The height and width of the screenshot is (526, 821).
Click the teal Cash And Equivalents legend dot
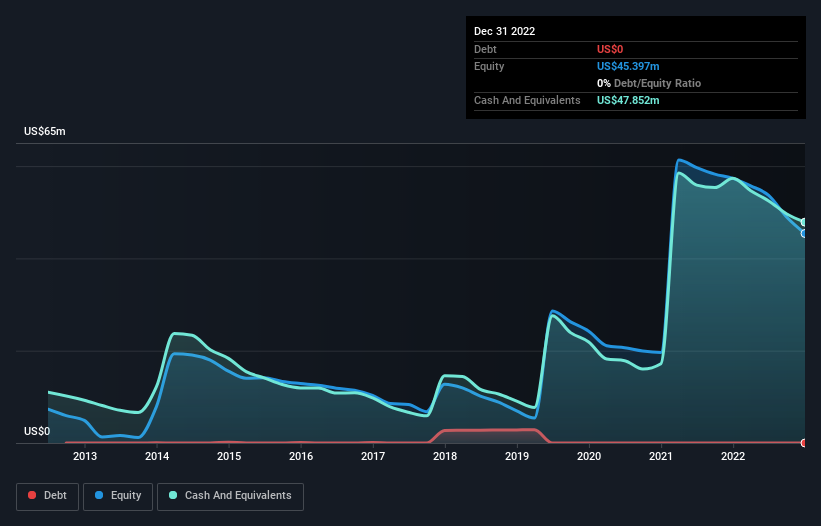(x=173, y=495)
